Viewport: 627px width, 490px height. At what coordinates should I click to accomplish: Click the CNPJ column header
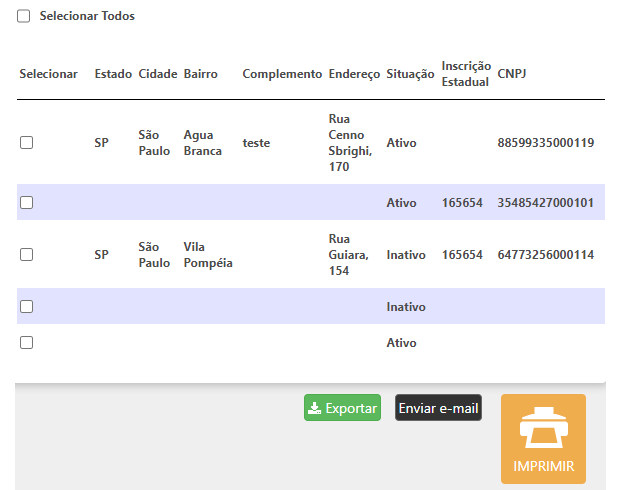[x=511, y=74]
